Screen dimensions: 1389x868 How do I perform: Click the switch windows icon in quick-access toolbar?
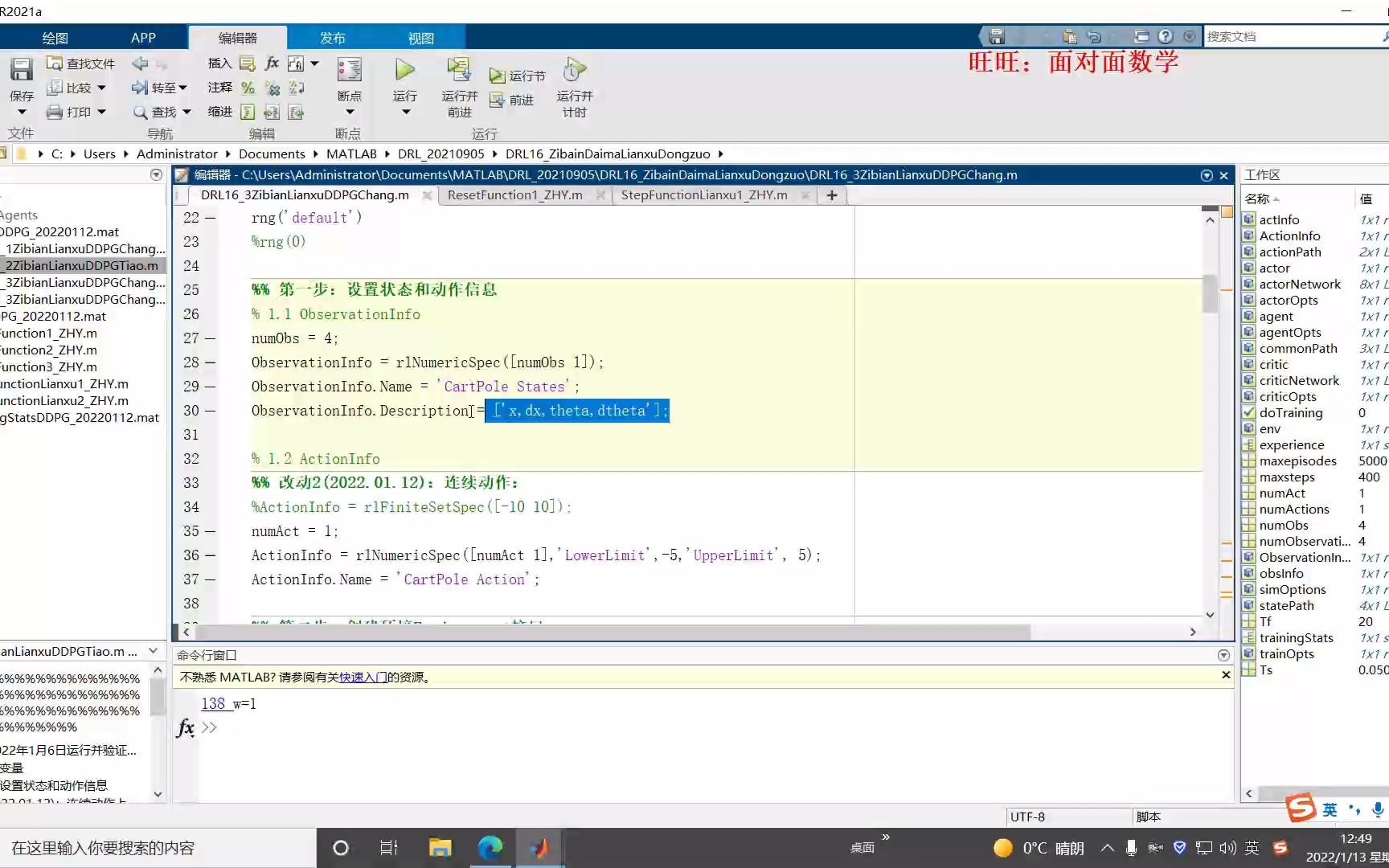click(1141, 36)
